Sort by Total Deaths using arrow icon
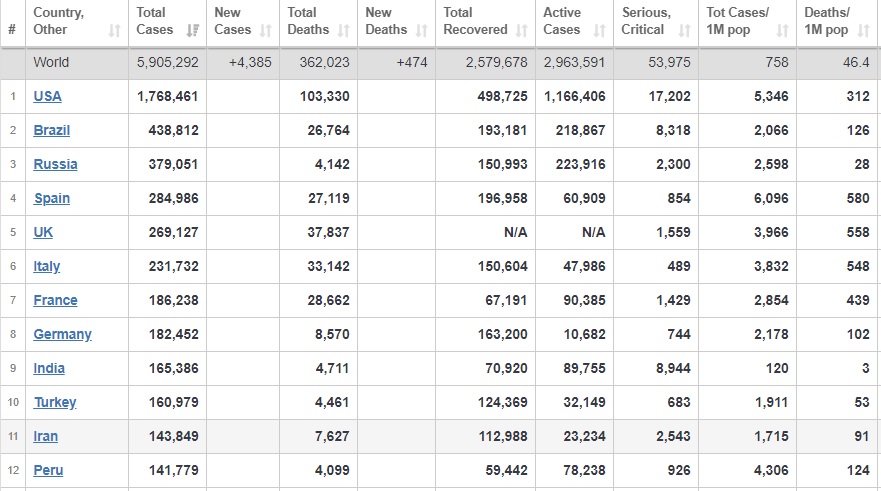The height and width of the screenshot is (491, 881). tap(343, 30)
